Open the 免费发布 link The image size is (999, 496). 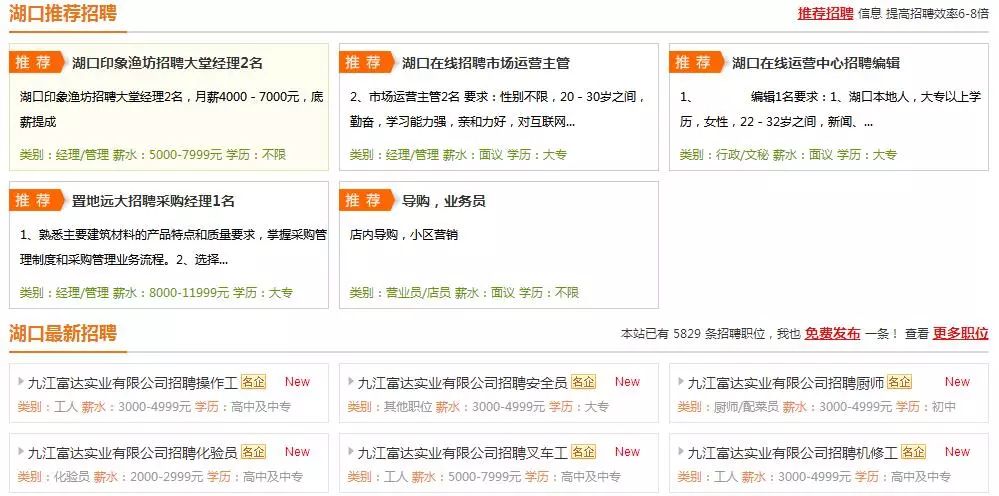click(832, 333)
